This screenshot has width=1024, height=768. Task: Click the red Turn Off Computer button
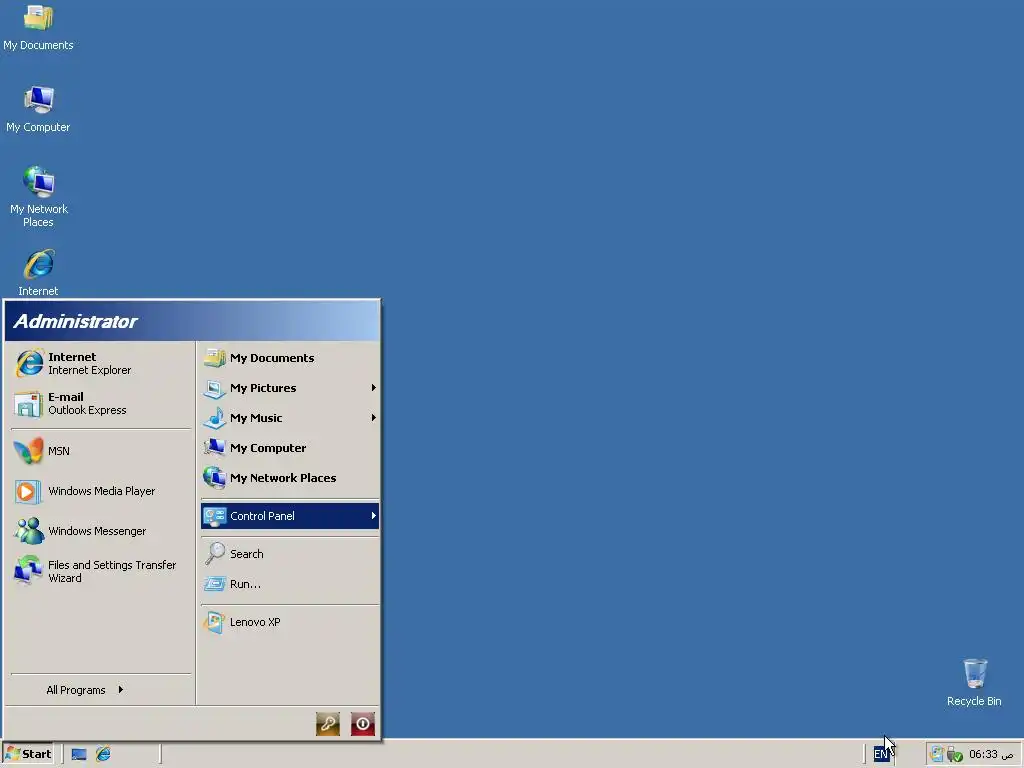click(362, 724)
